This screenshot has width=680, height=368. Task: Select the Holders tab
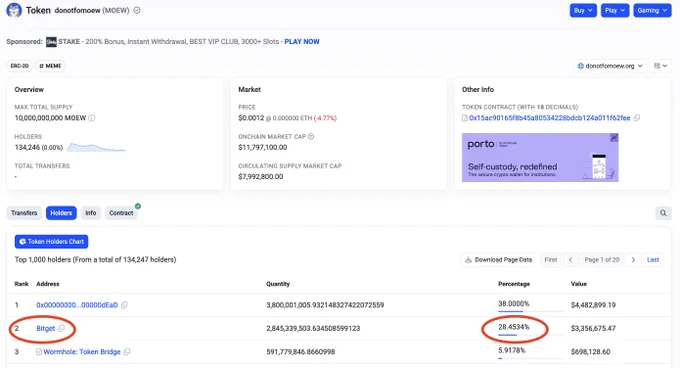point(61,213)
